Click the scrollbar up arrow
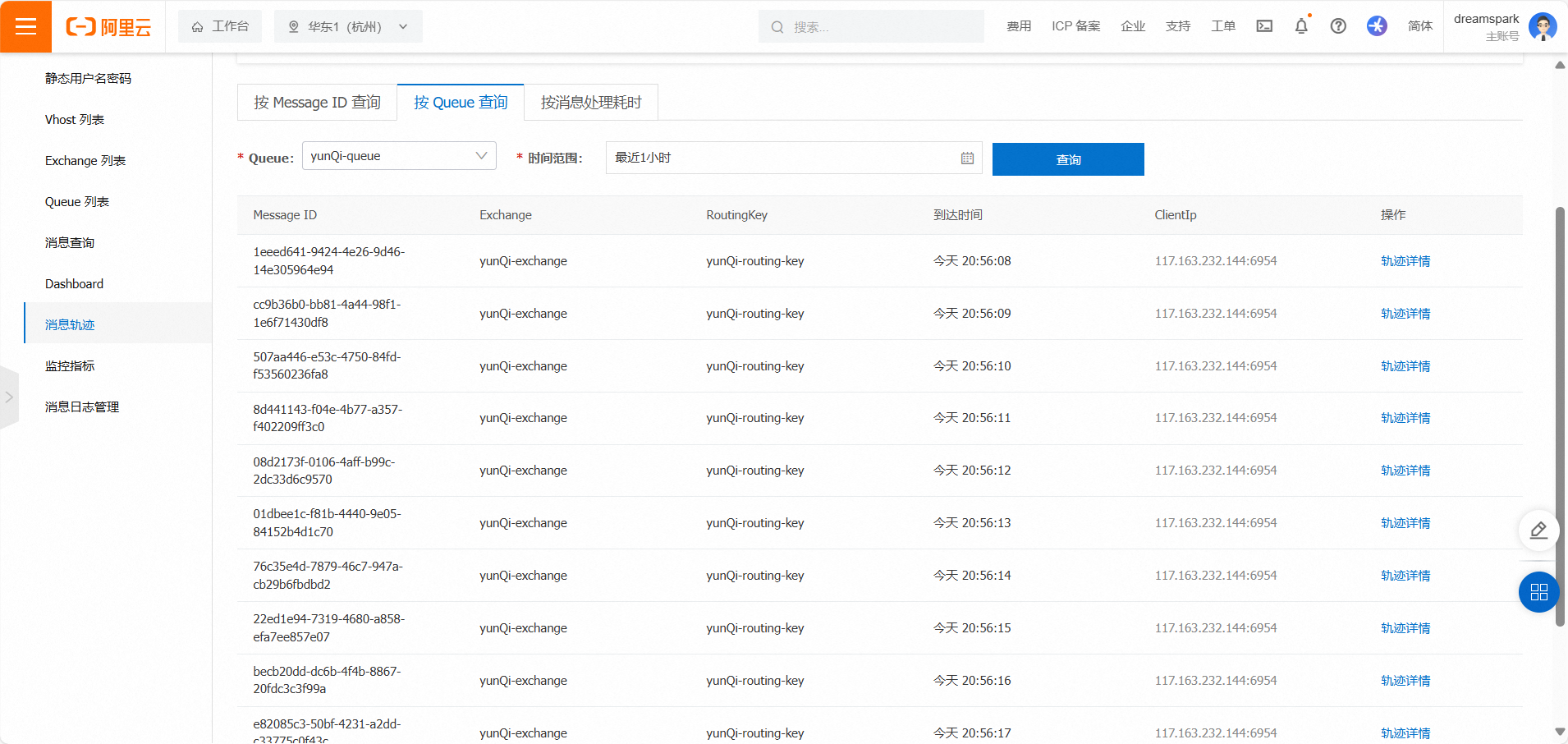This screenshot has height=744, width=1568. tap(1560, 65)
